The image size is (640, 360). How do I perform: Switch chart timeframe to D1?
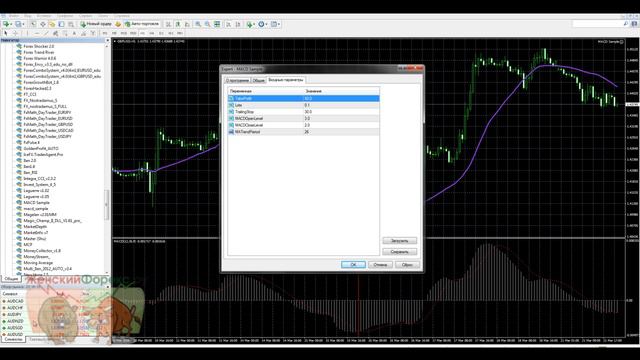pyautogui.click(x=161, y=33)
